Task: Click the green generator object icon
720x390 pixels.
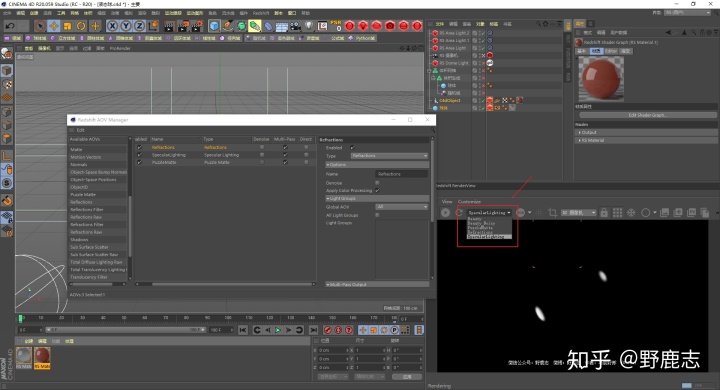Action: pyautogui.click(x=242, y=26)
